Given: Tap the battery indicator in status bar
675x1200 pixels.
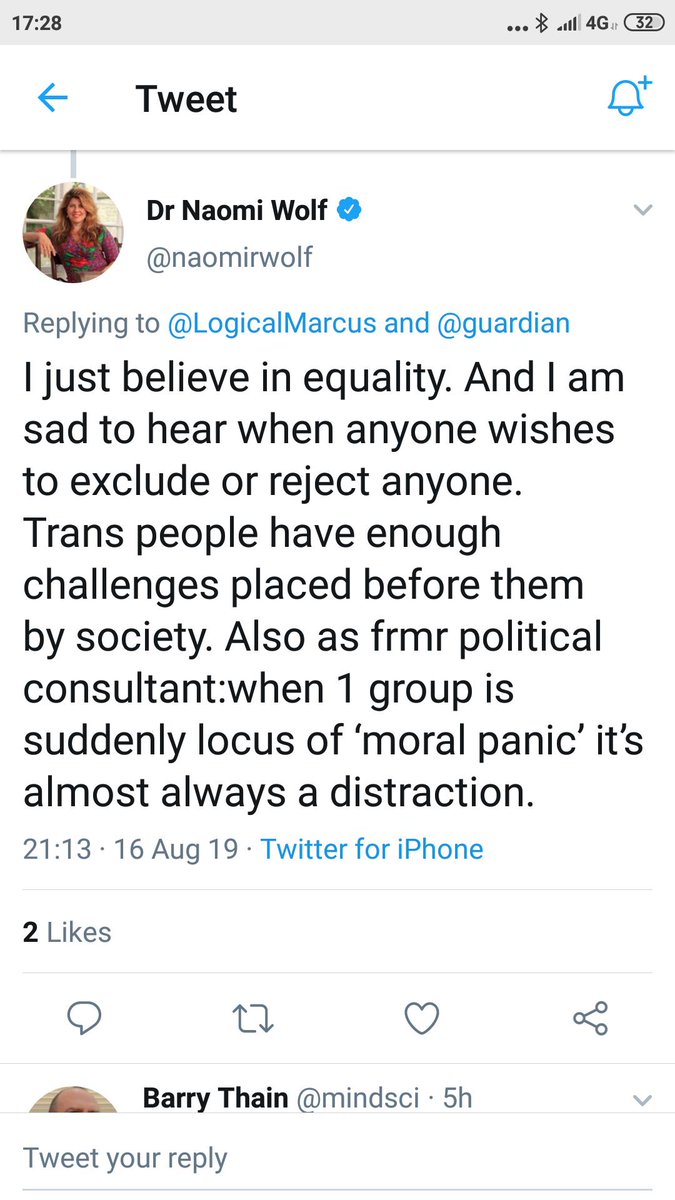Looking at the screenshot, I should pyautogui.click(x=643, y=23).
